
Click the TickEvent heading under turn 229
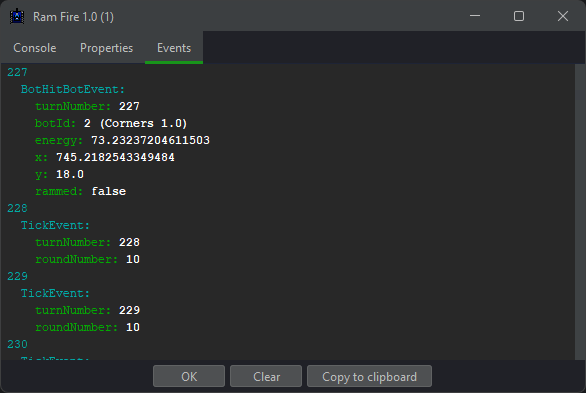pos(55,293)
